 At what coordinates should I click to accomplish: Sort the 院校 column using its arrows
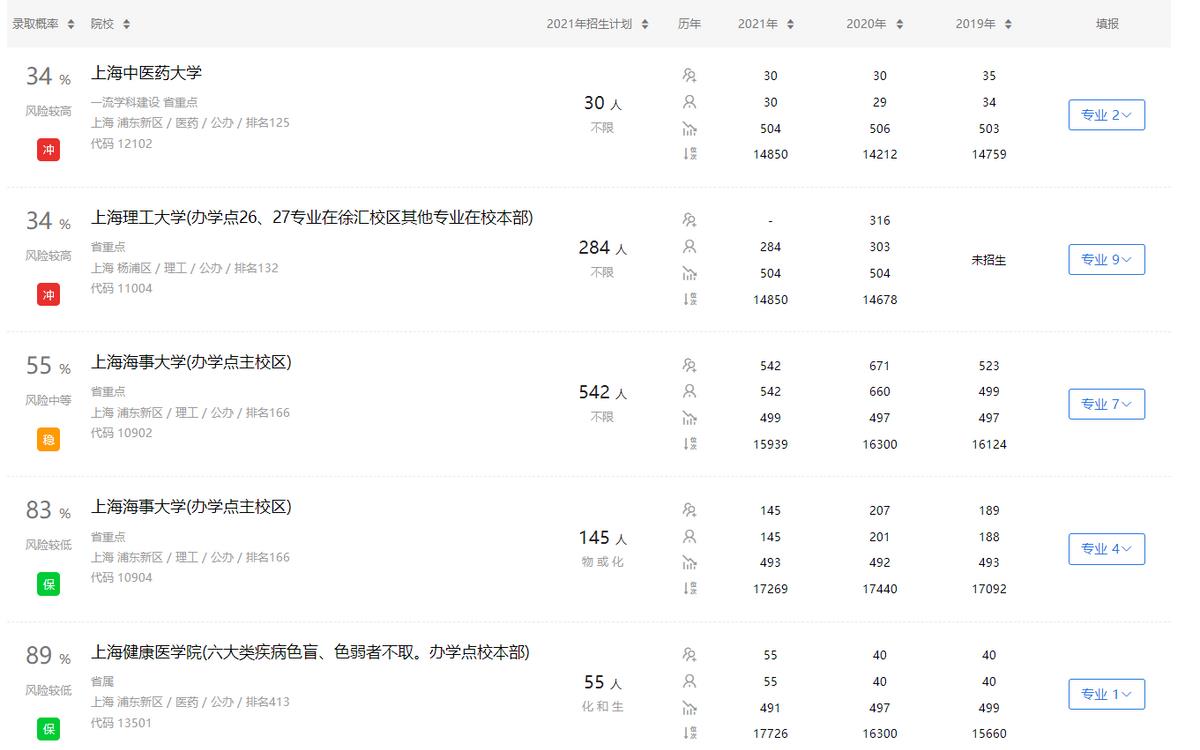coord(126,24)
